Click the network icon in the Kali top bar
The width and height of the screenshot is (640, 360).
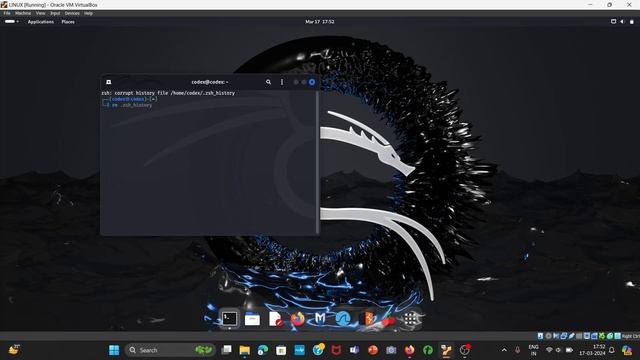point(613,22)
